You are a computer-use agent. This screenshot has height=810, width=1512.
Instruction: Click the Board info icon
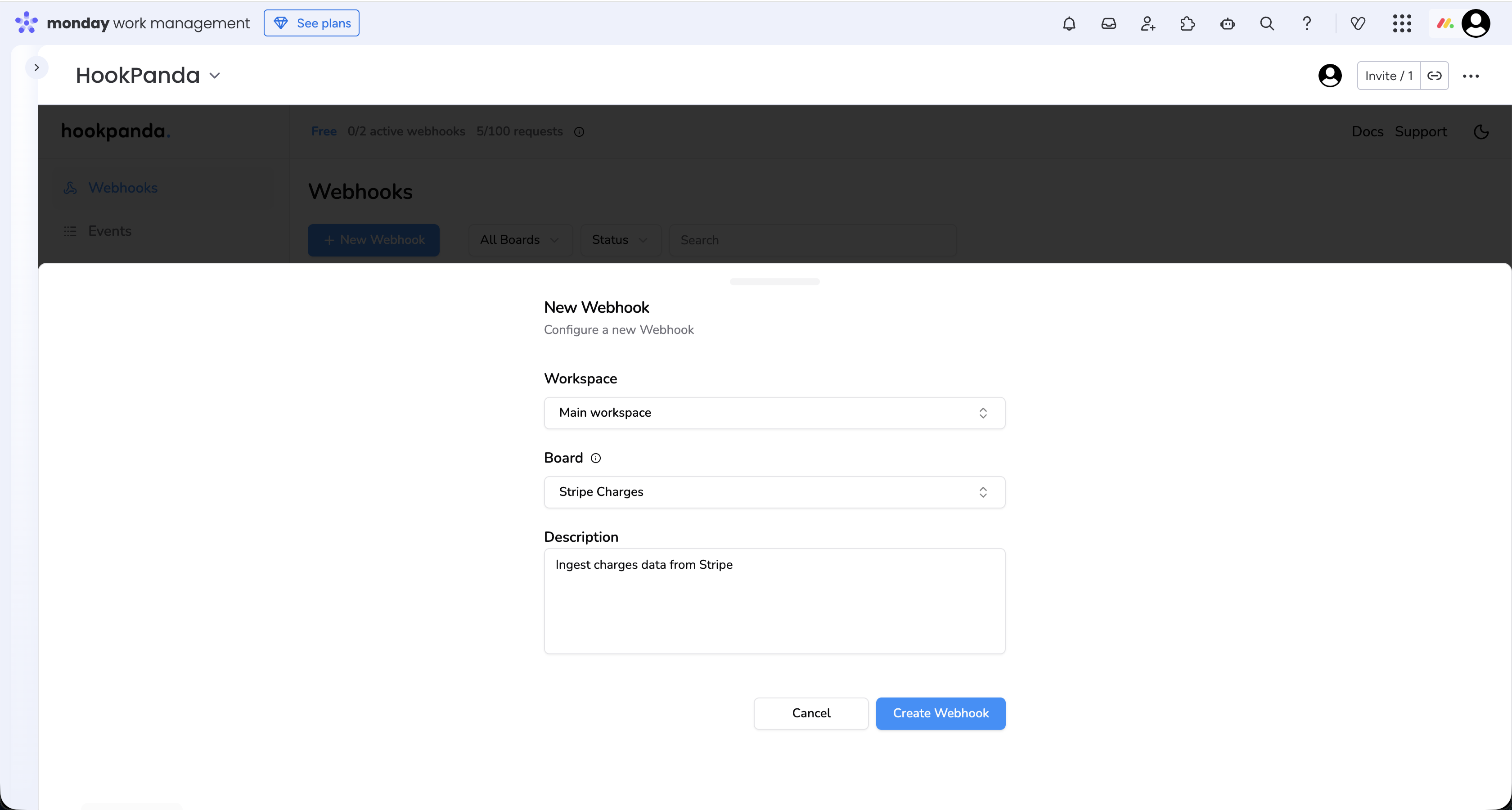coord(596,459)
